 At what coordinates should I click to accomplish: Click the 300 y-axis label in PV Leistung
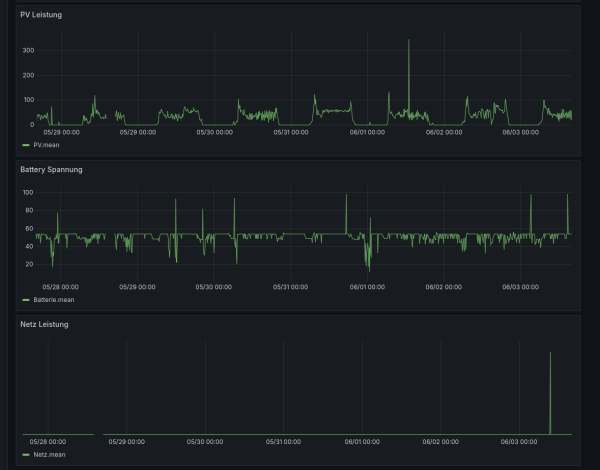pos(28,50)
